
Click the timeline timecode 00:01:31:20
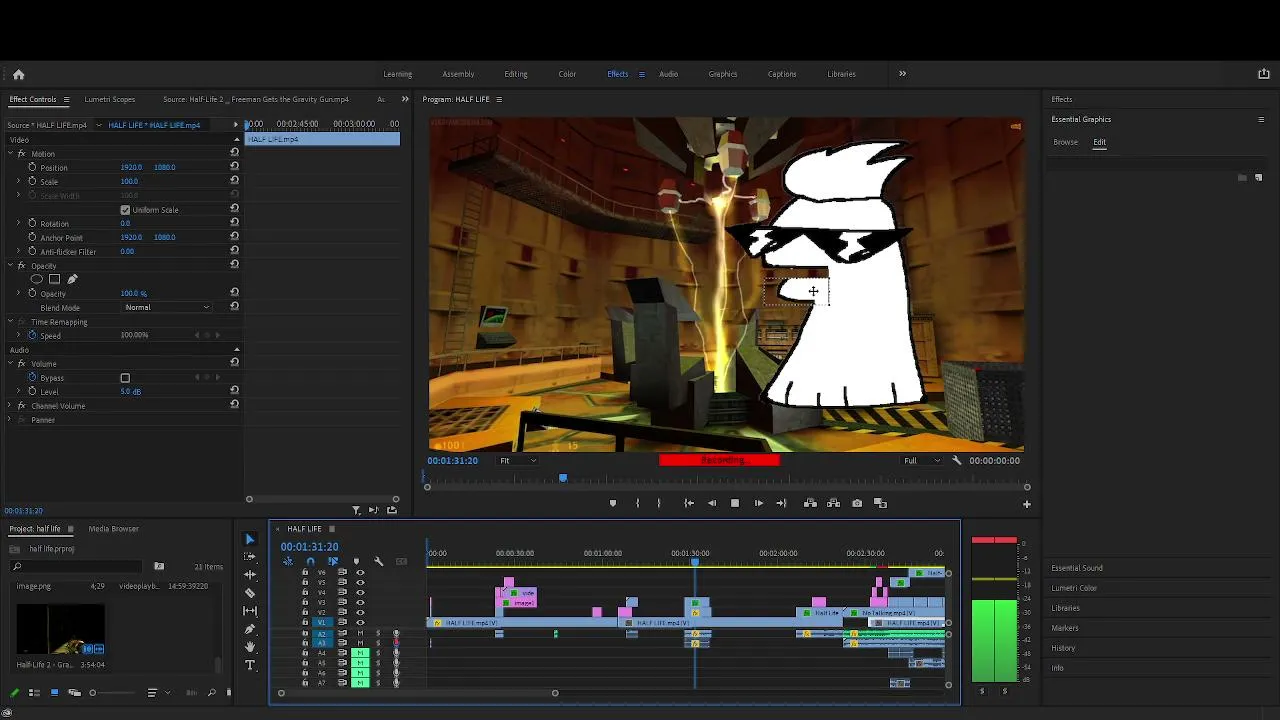pos(310,547)
